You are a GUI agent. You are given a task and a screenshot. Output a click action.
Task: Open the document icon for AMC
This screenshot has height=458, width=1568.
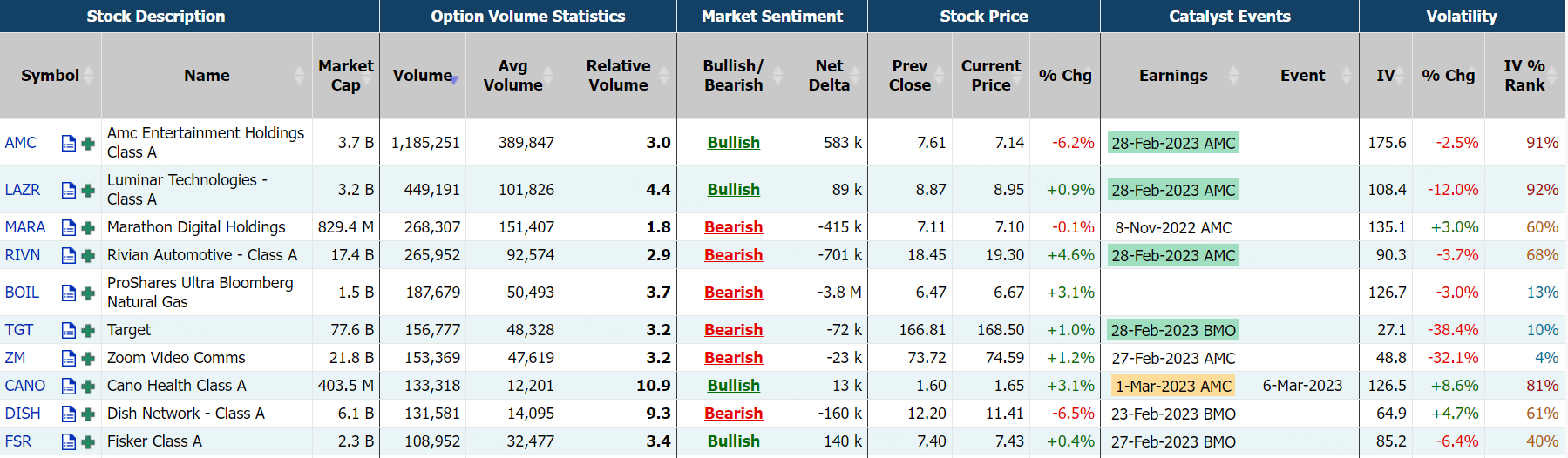coord(69,143)
